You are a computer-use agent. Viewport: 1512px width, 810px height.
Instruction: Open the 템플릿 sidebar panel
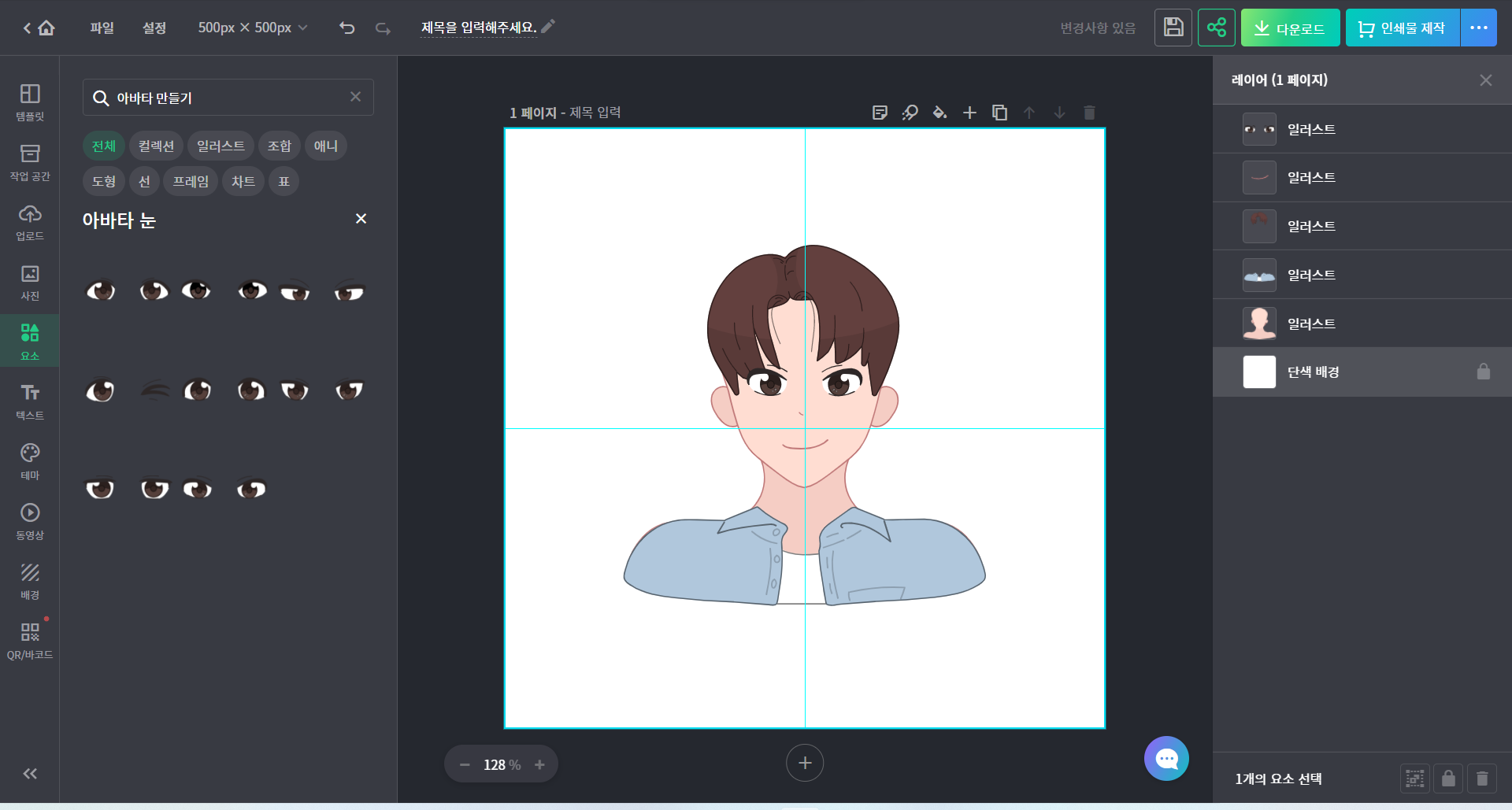30,102
